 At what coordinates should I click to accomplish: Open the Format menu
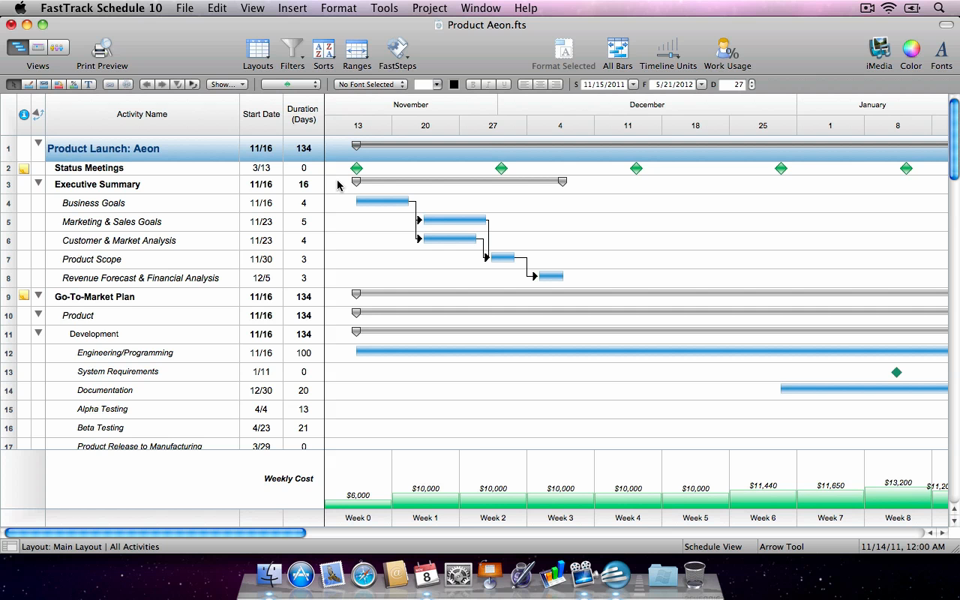tap(338, 8)
